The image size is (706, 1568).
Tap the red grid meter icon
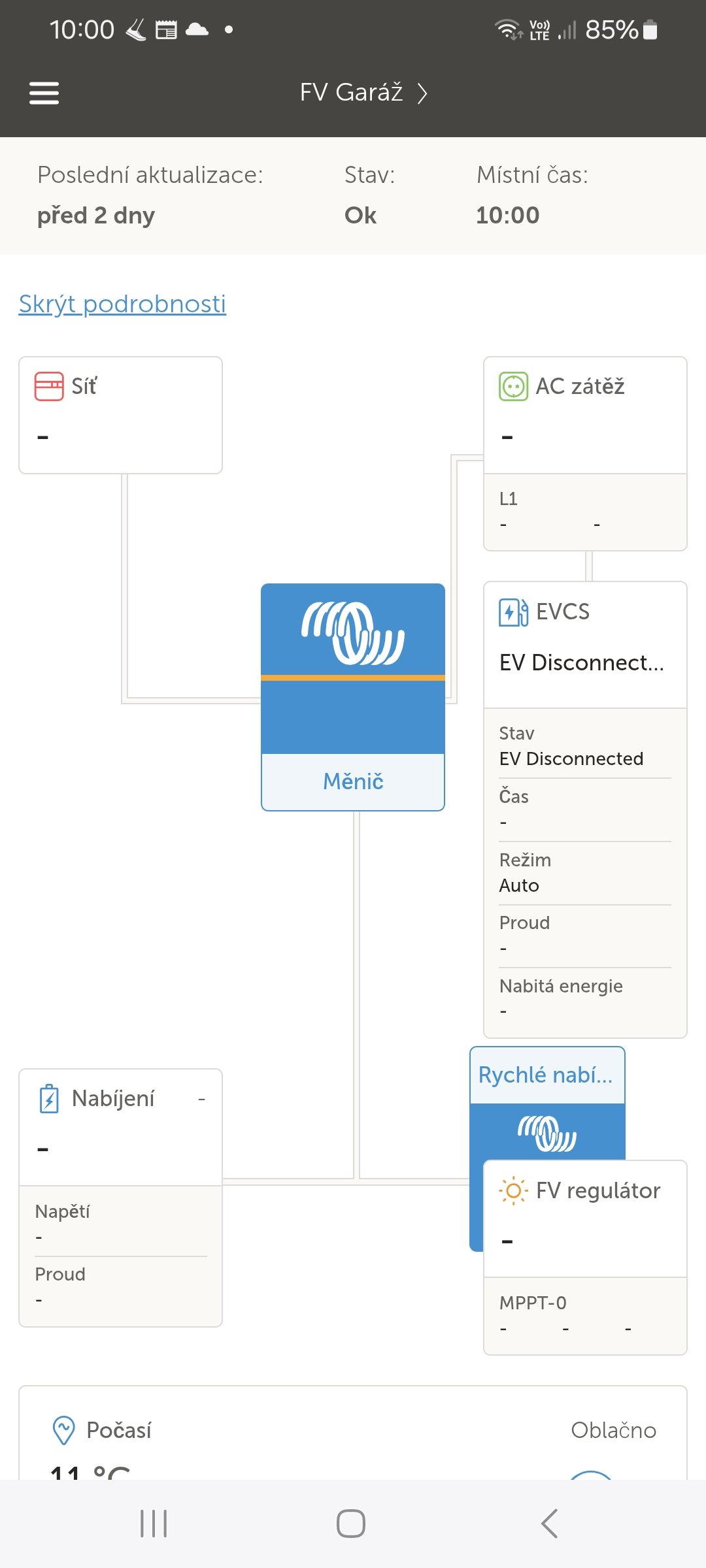49,386
